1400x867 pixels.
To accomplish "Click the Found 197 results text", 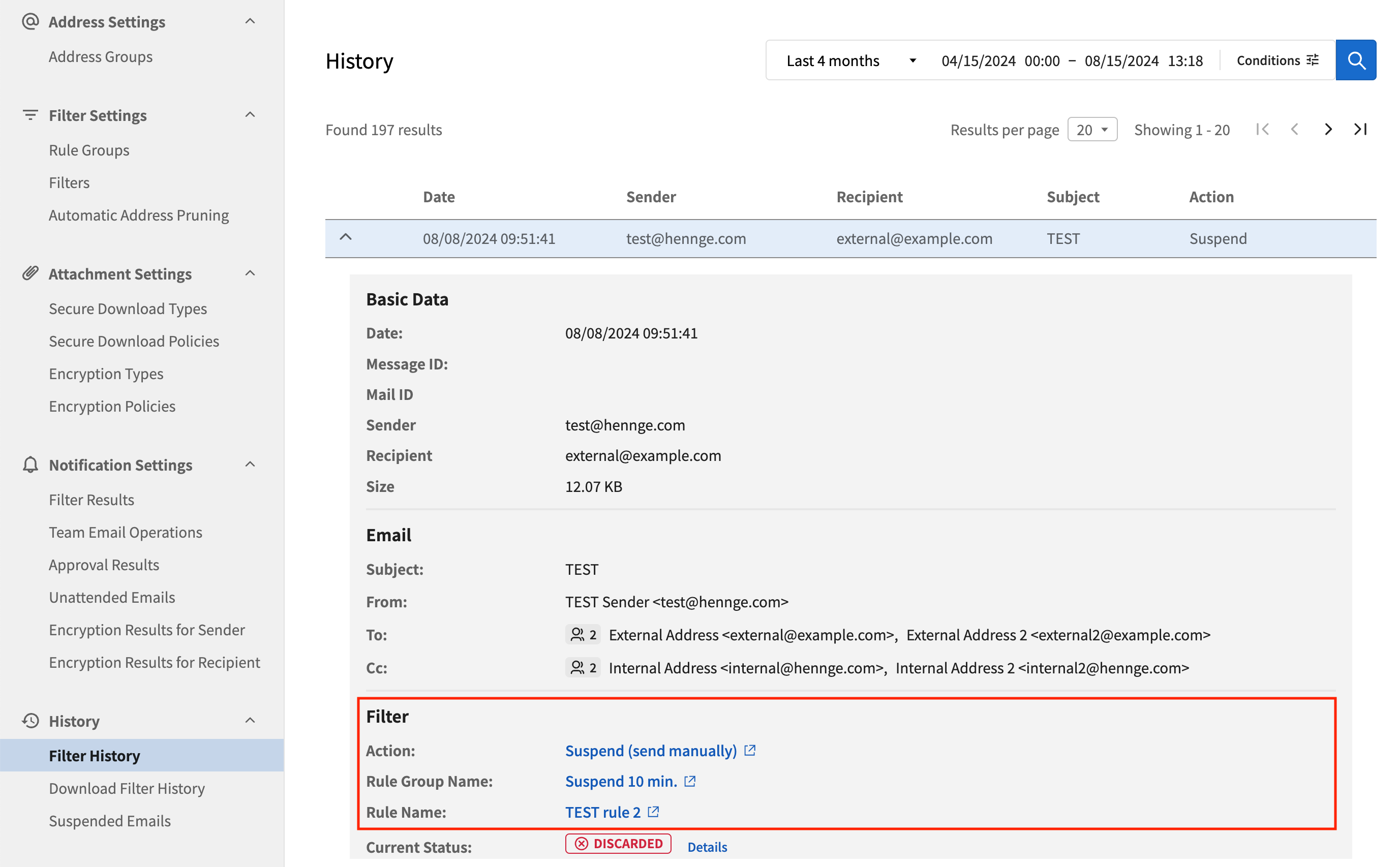I will point(384,130).
